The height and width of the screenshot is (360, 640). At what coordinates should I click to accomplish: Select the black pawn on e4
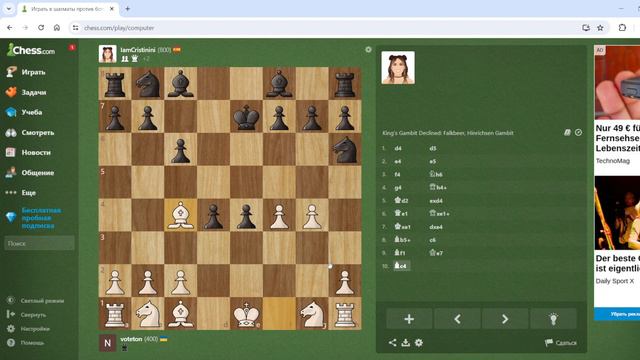click(246, 216)
